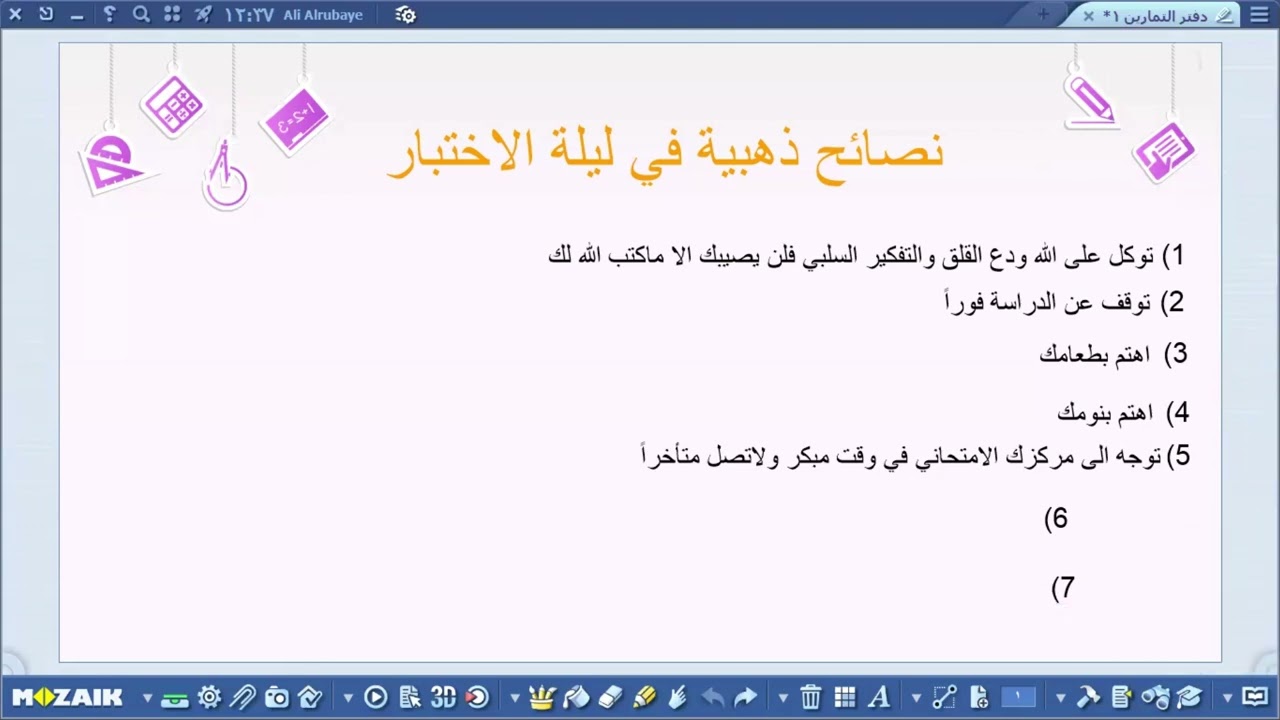Click the redo arrow
1280x720 pixels.
[x=745, y=697]
